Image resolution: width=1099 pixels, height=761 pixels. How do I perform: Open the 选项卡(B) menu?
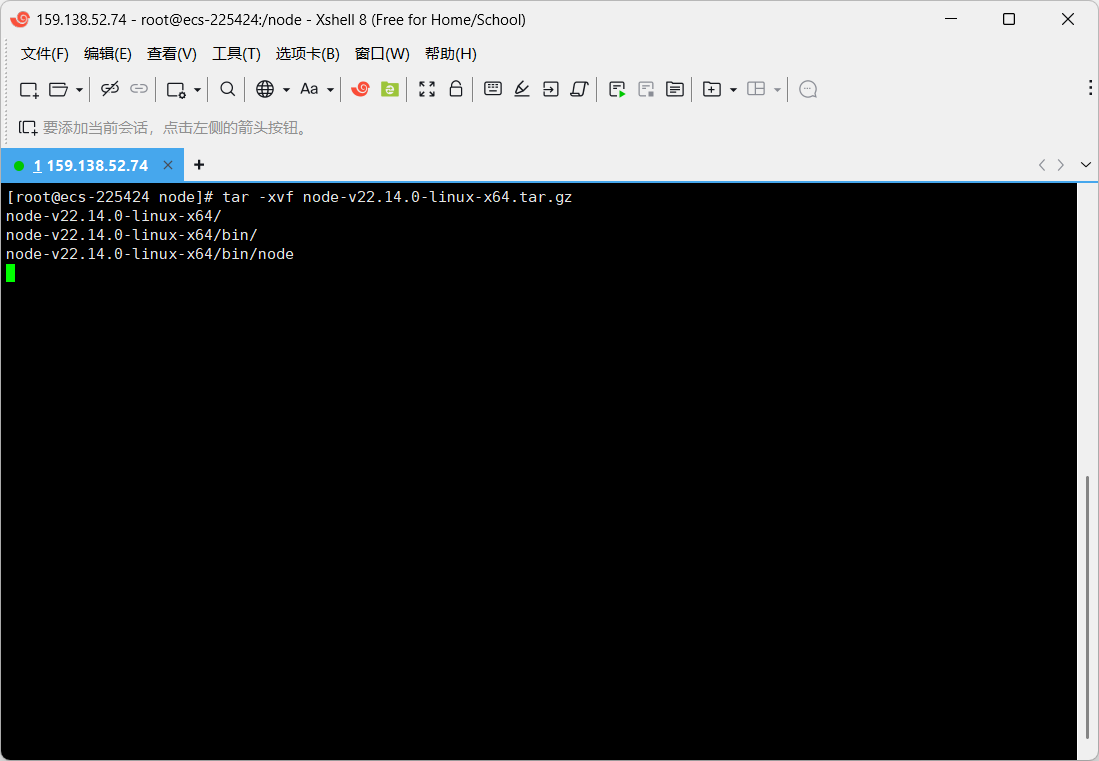(308, 54)
